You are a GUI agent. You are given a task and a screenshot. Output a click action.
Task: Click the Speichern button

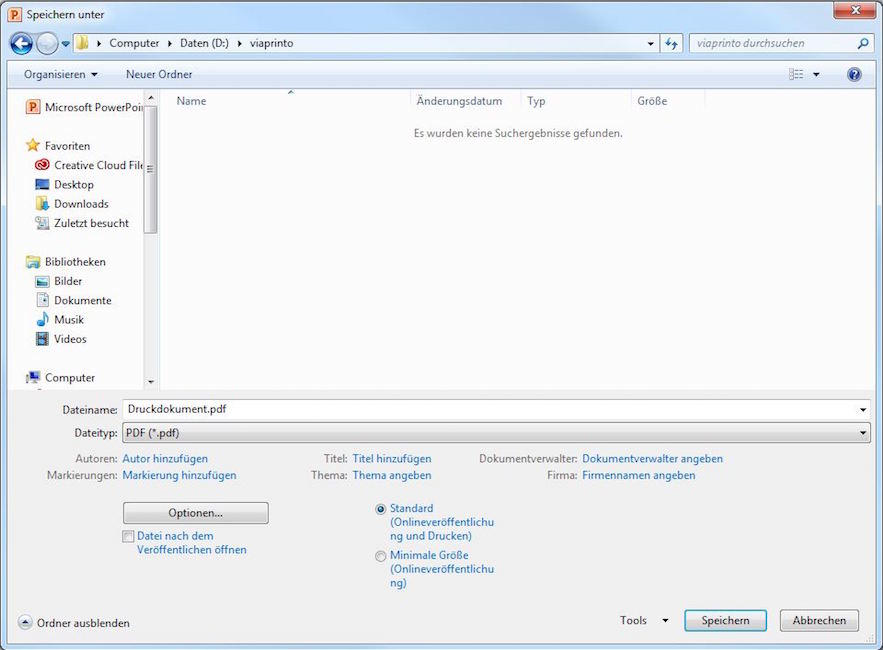click(x=725, y=620)
